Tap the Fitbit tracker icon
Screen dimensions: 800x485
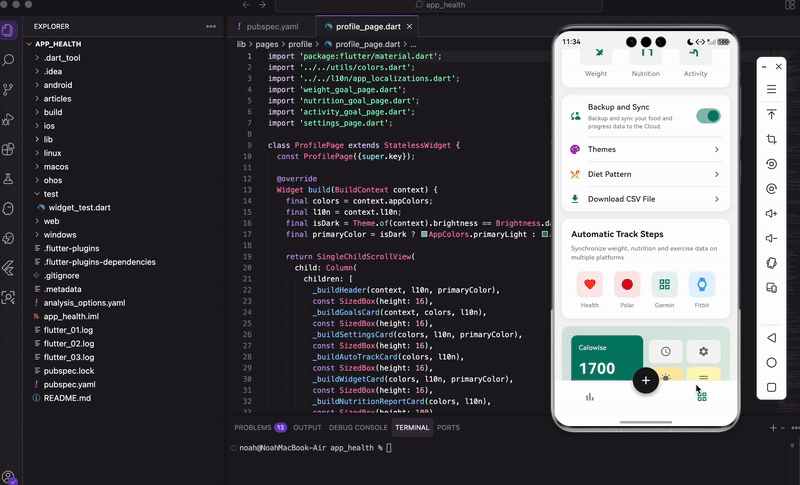(702, 284)
